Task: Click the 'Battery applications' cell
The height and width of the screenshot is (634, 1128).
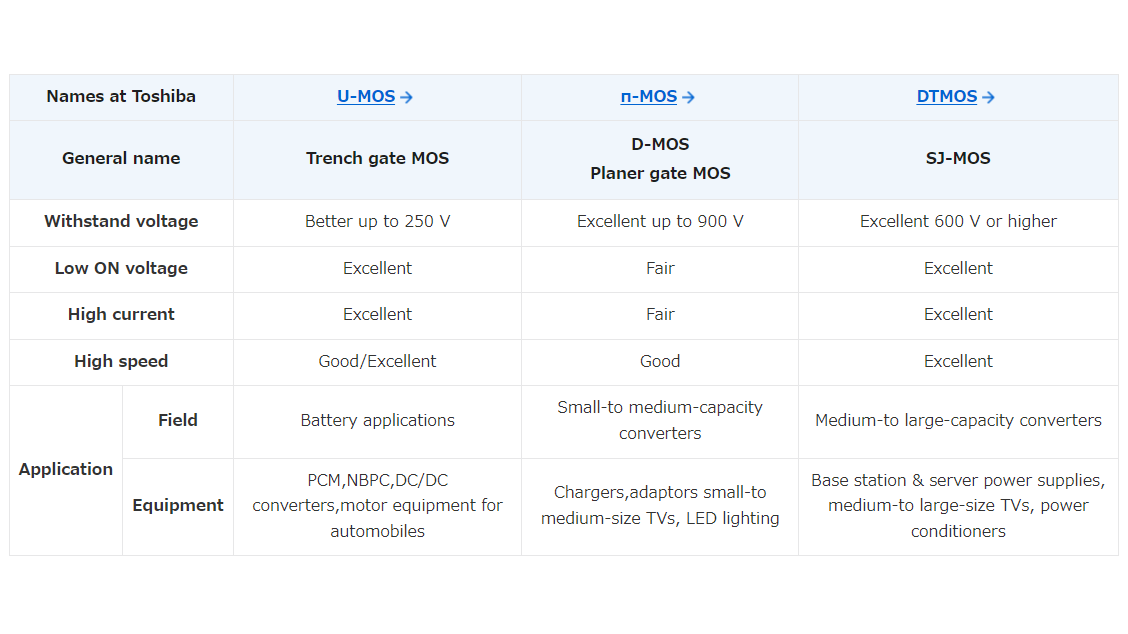Action: pos(378,421)
